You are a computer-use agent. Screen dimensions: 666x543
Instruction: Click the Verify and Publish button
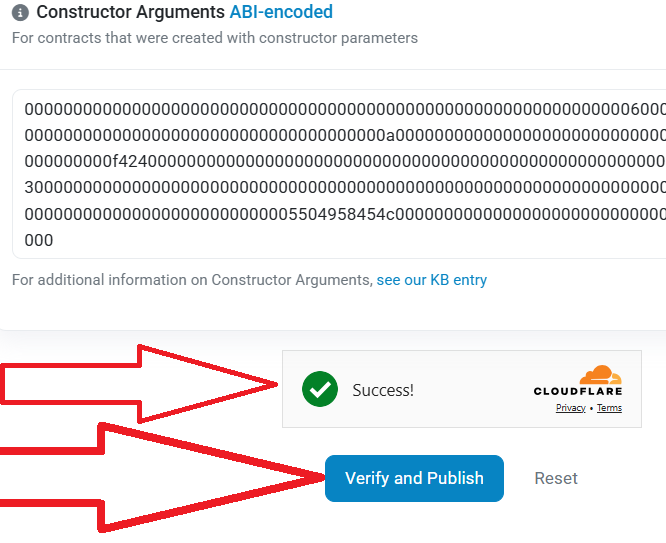[414, 478]
